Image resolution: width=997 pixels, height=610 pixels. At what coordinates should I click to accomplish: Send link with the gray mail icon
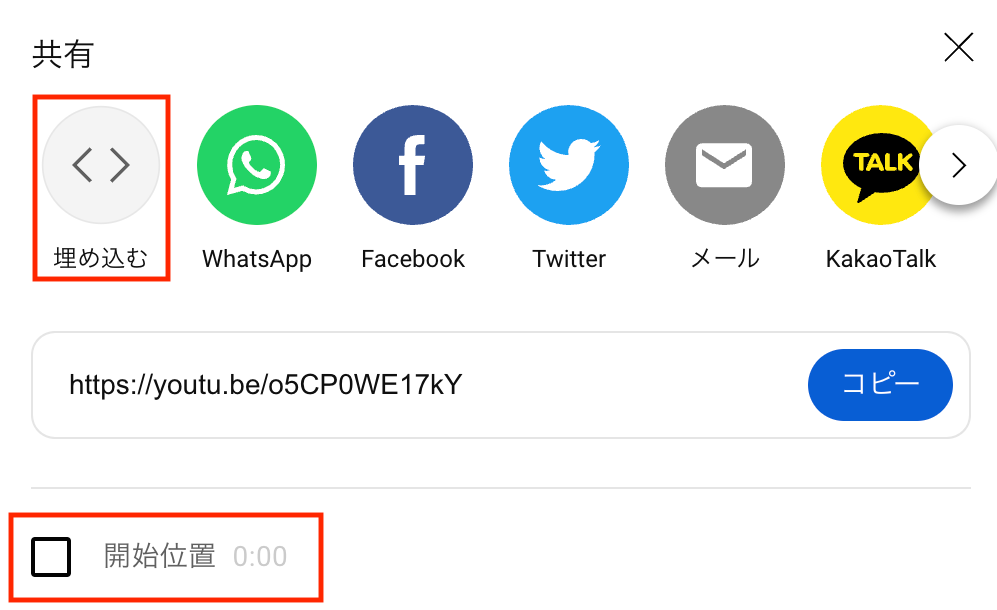click(725, 165)
